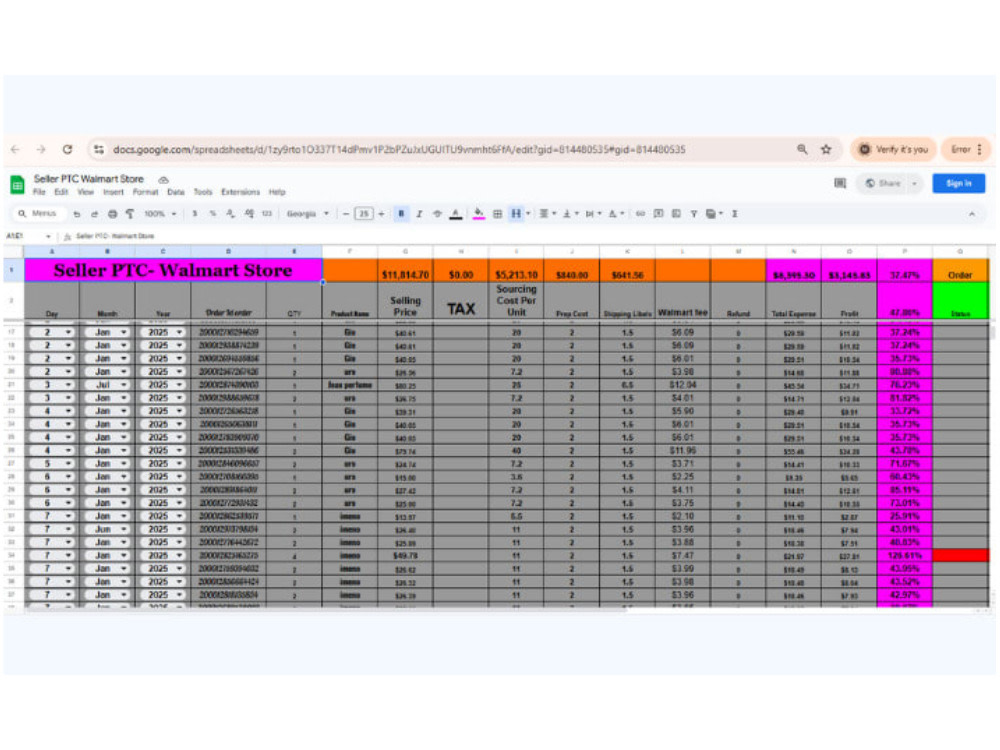
Task: Select the red status cell
Action: (x=960, y=555)
